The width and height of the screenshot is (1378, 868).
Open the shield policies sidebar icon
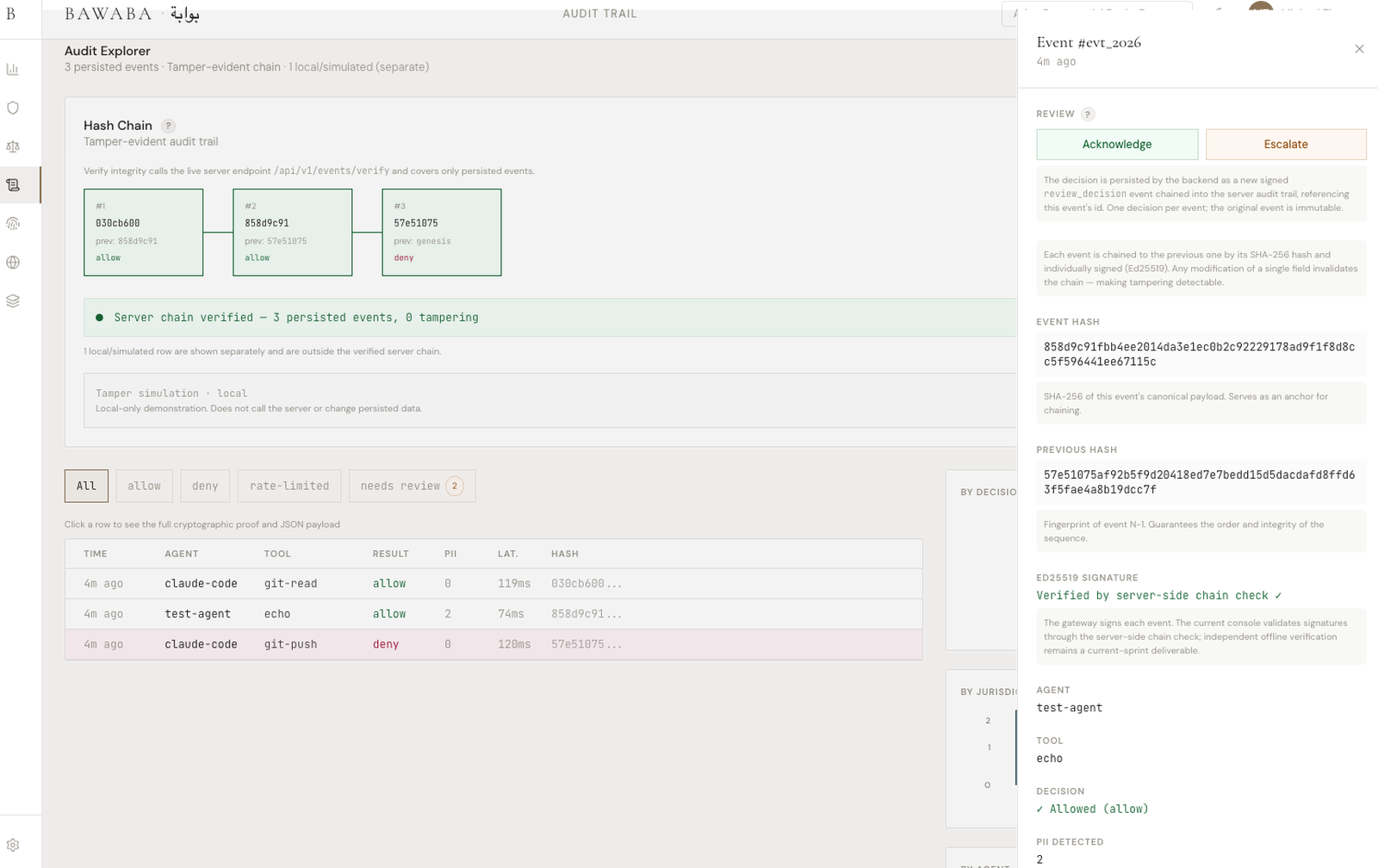13,108
